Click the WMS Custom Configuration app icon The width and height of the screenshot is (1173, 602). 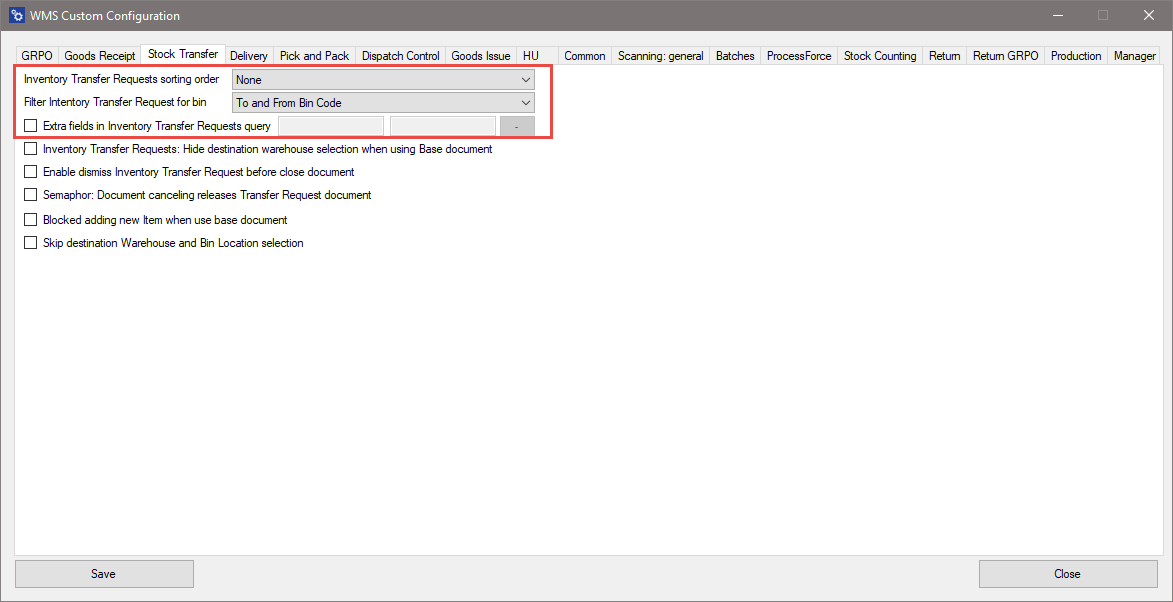tap(16, 15)
